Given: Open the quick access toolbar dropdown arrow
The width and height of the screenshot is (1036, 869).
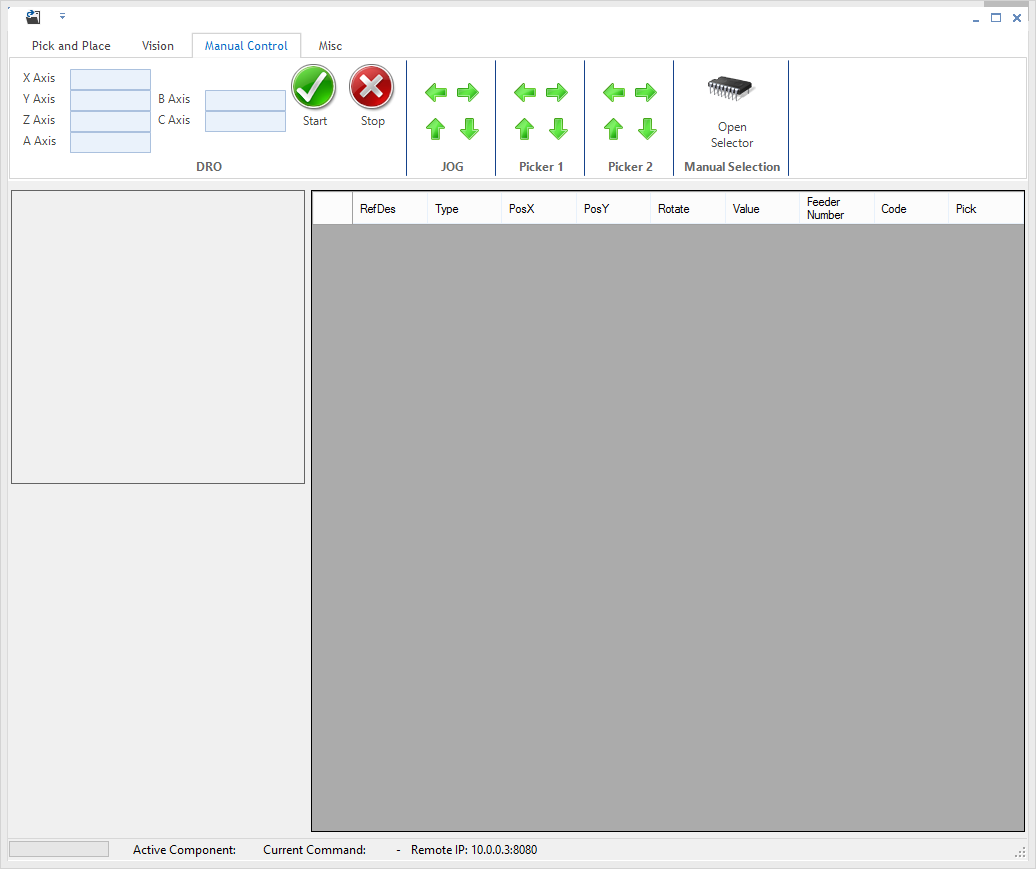Looking at the screenshot, I should click(62, 17).
